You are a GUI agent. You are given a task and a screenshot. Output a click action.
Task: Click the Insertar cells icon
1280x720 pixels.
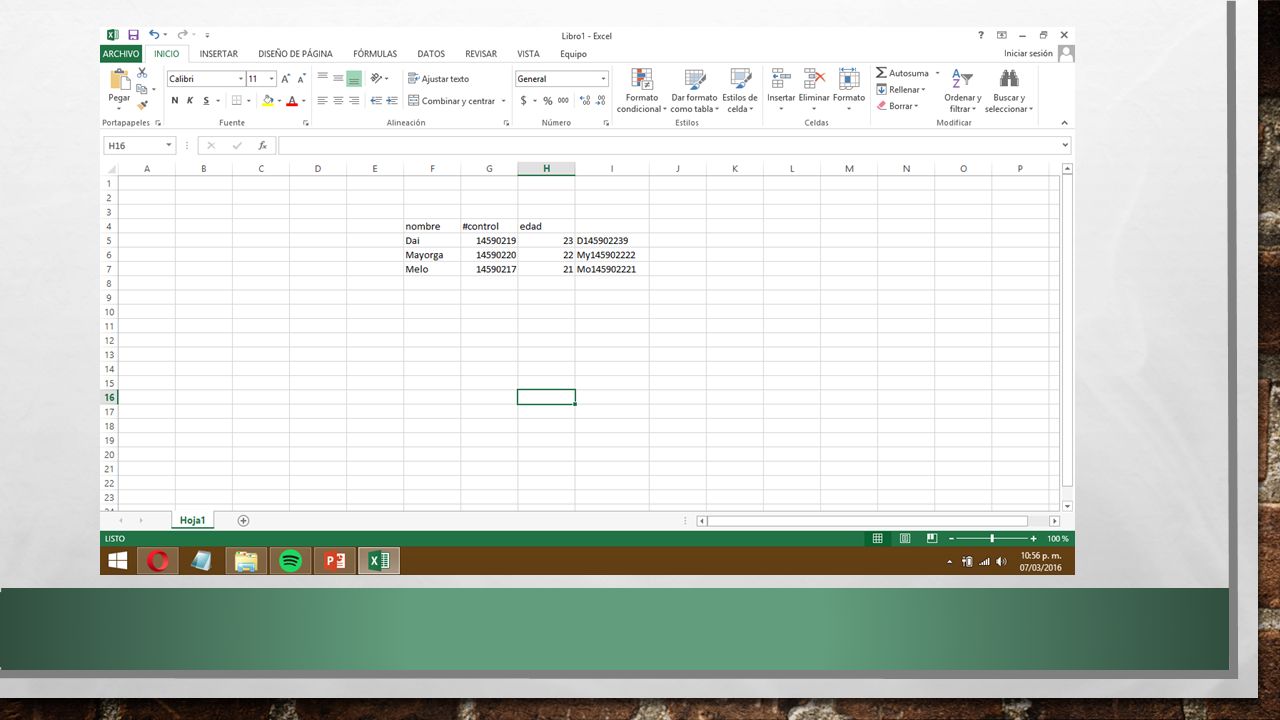point(781,79)
